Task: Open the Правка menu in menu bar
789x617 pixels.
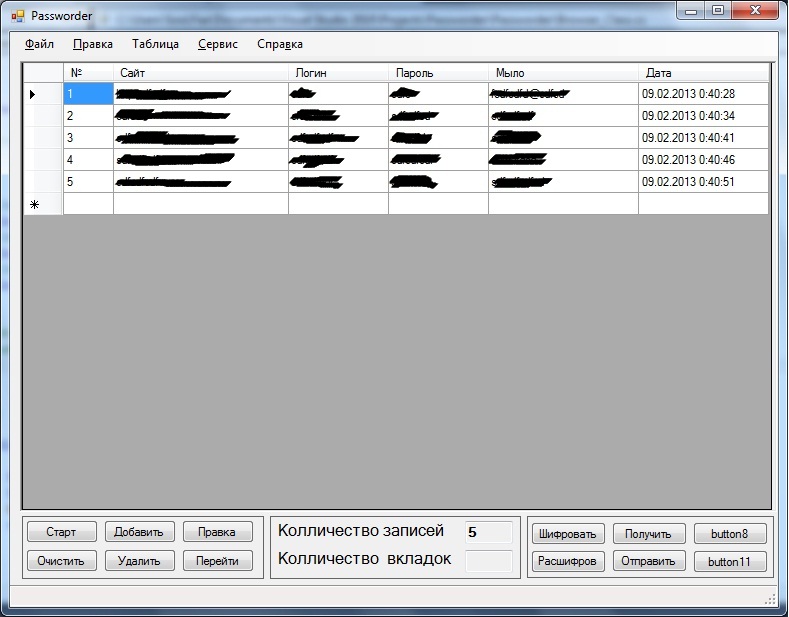Action: point(93,44)
